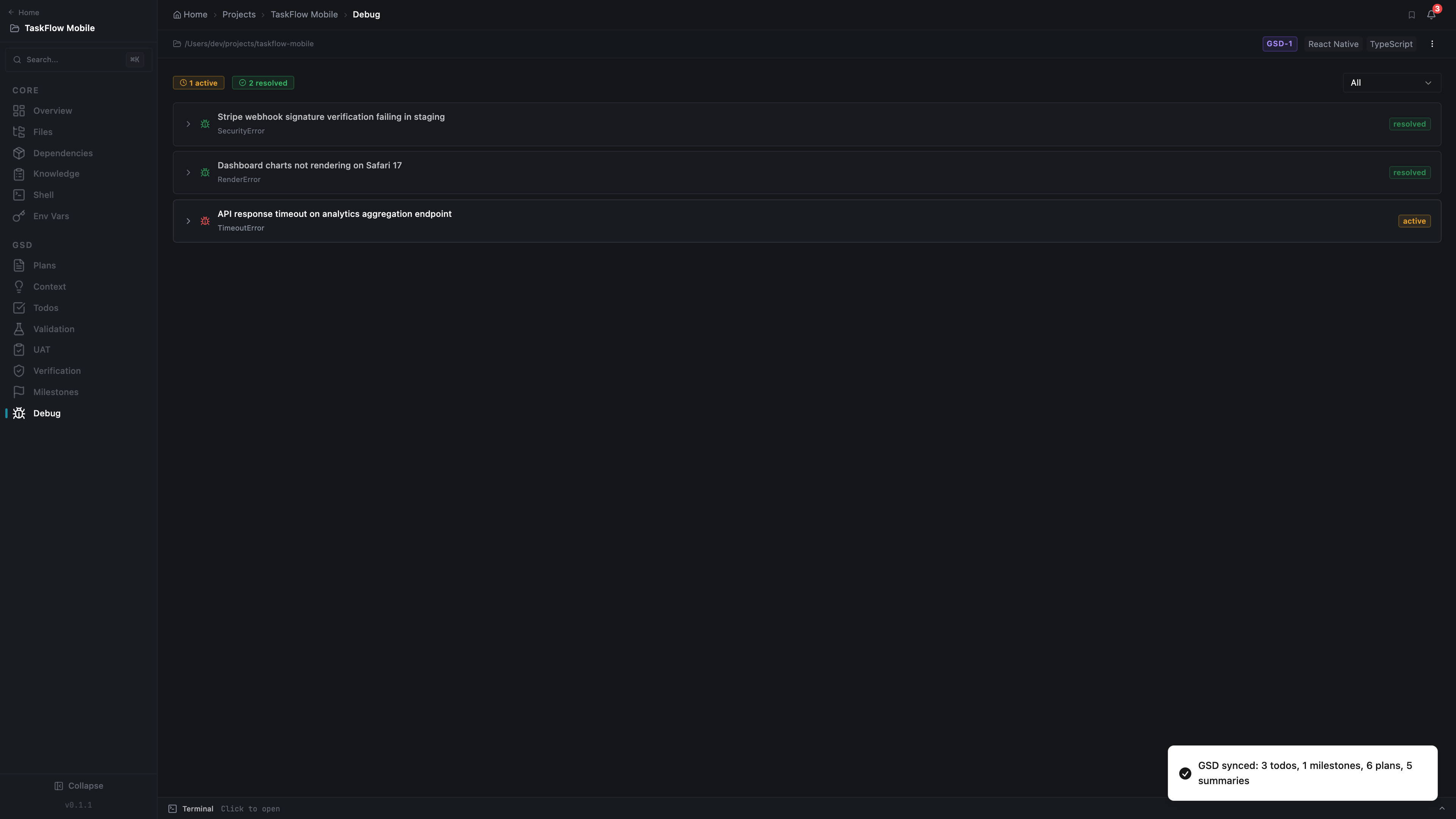This screenshot has width=1456, height=819.
Task: Open the Shell terminal icon
Action: [19, 195]
